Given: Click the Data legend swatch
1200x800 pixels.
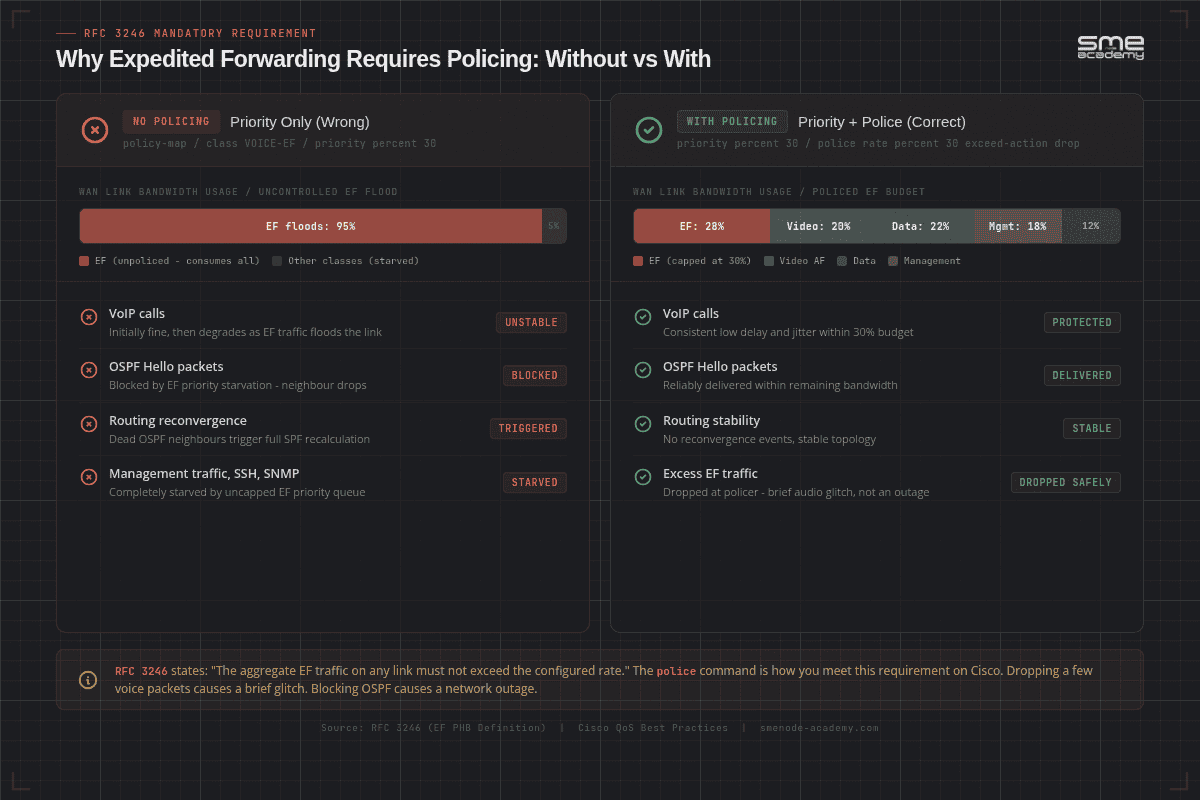Looking at the screenshot, I should pyautogui.click(x=842, y=261).
